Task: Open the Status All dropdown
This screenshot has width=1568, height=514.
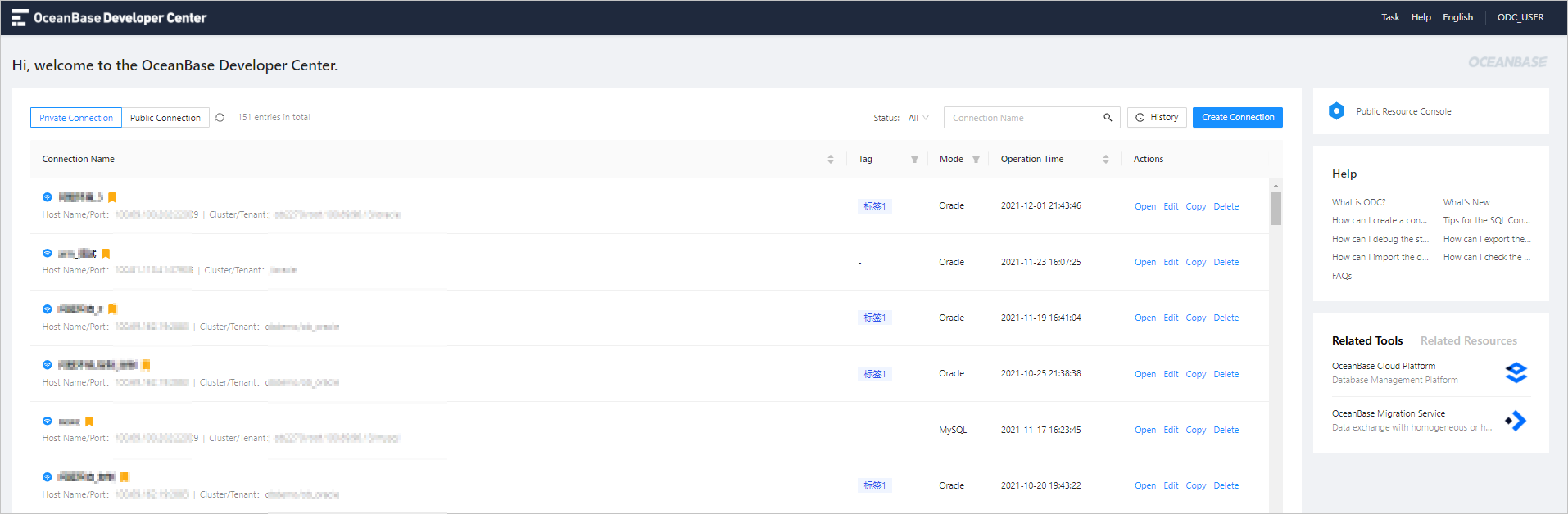Action: [918, 118]
